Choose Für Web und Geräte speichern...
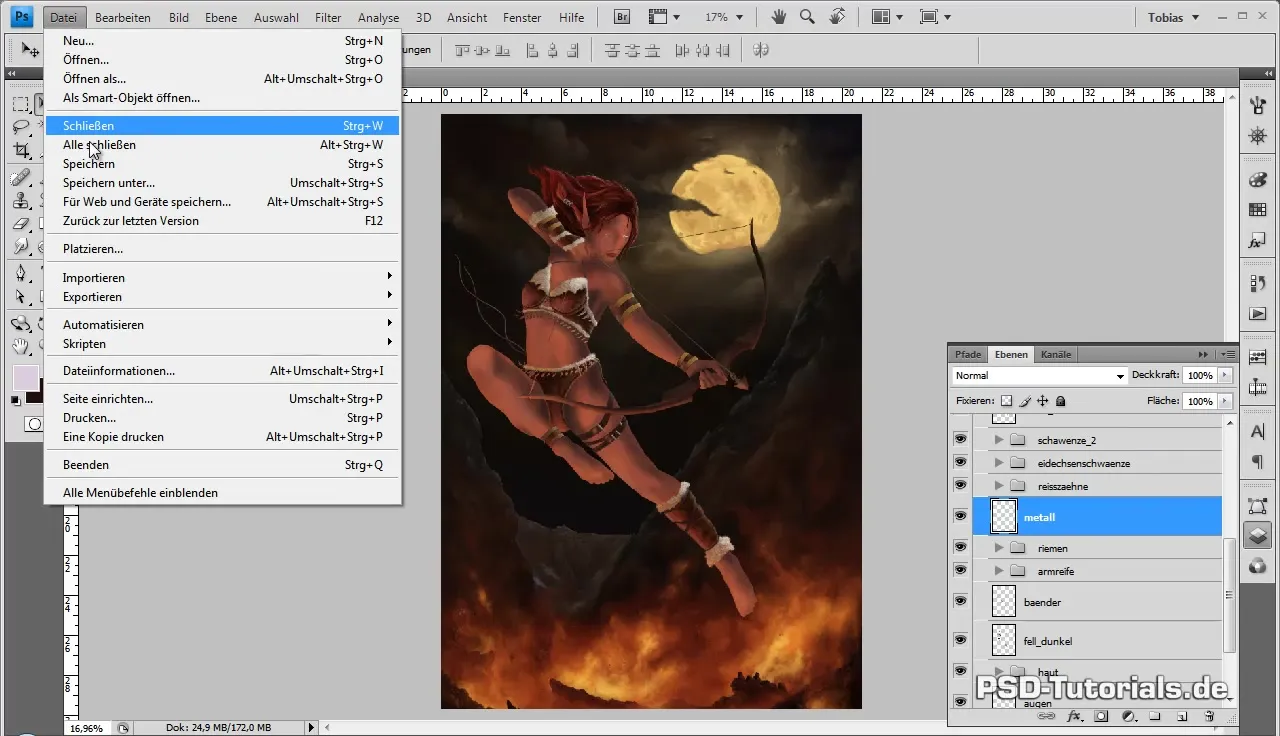1280x736 pixels. [222, 202]
